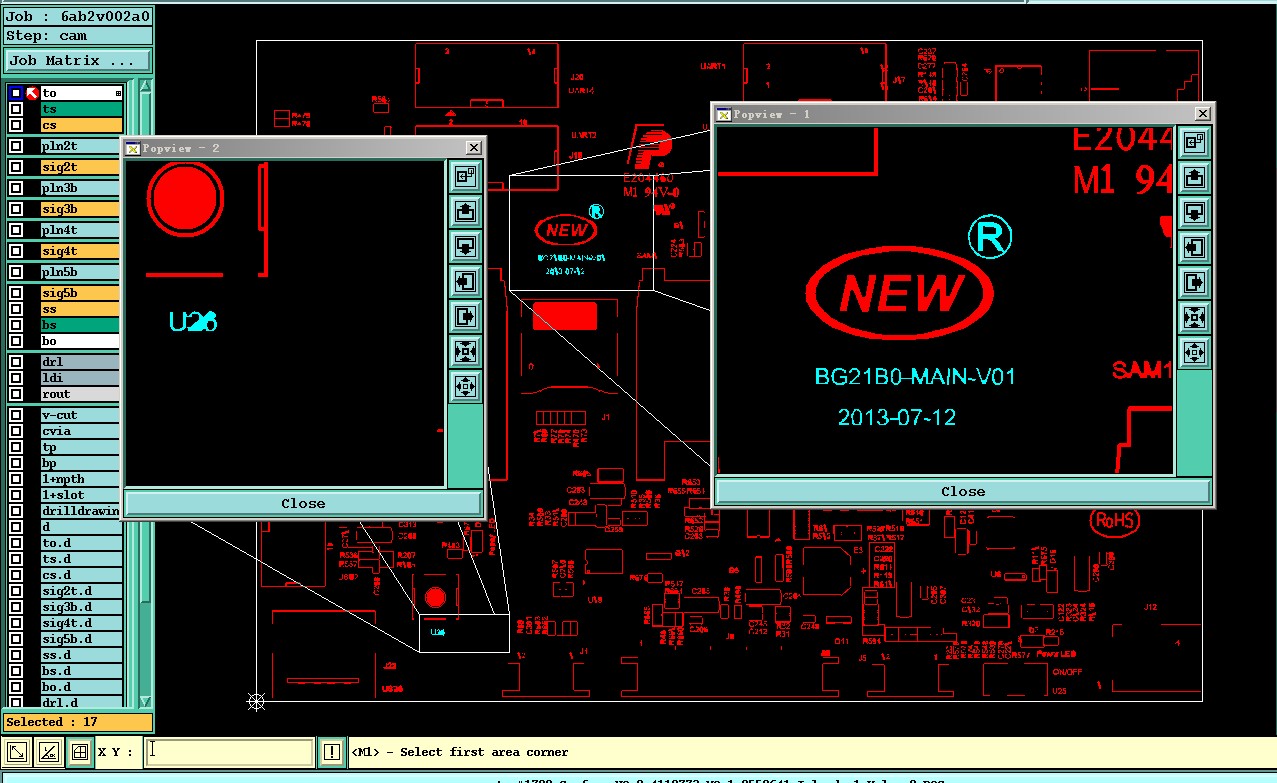
Task: Toggle checkbox for layer pln3b
Action: coord(16,188)
